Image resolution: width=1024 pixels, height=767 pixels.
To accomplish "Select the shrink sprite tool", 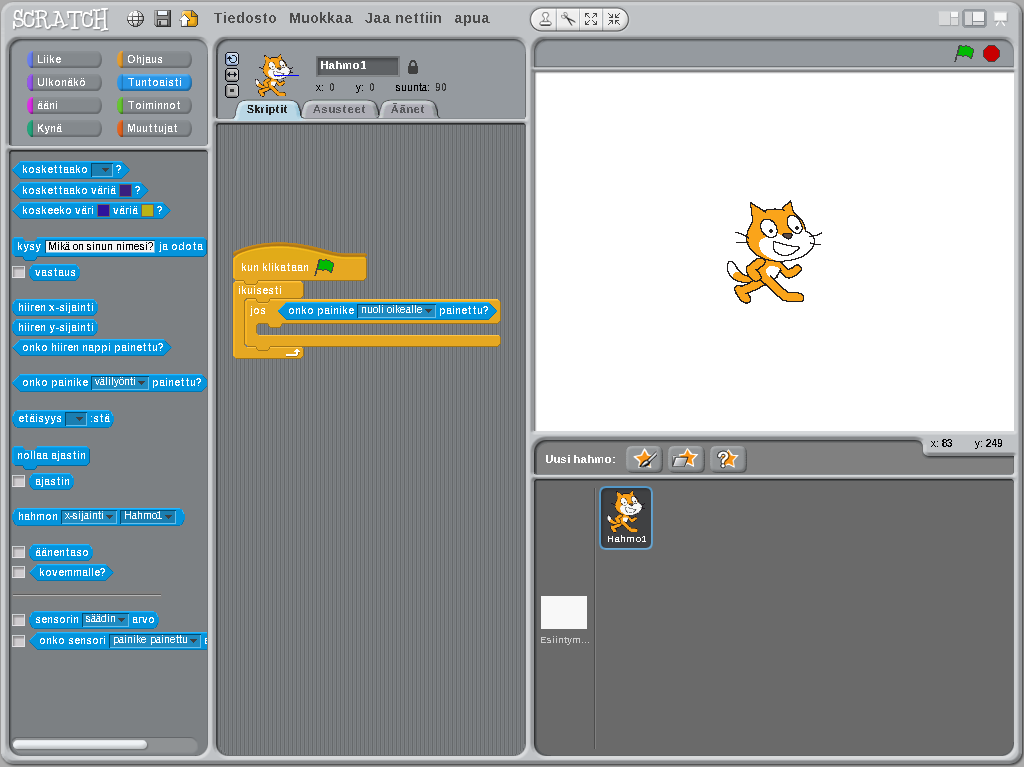I will coord(614,20).
